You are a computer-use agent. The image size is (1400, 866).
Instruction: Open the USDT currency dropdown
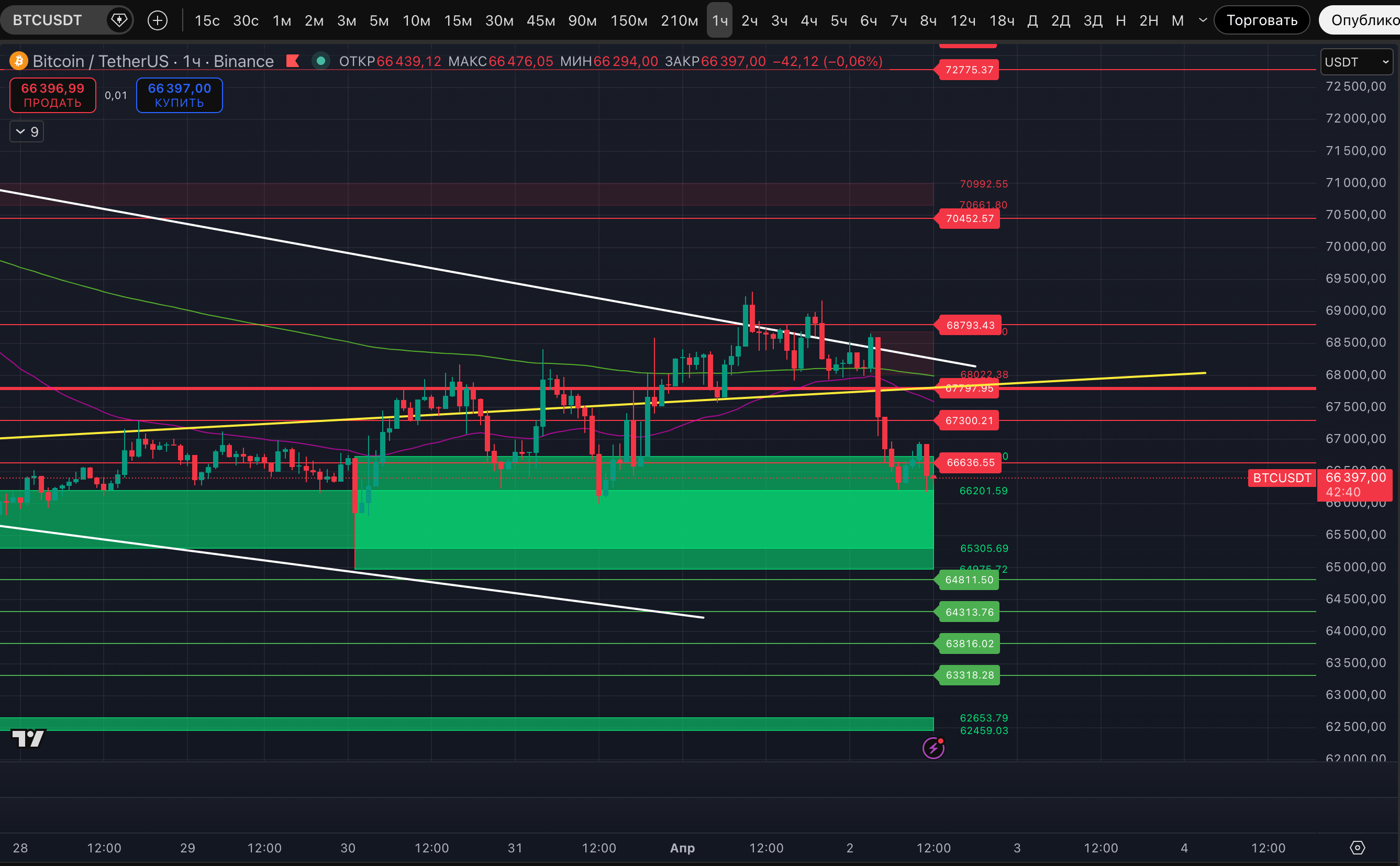point(1355,62)
